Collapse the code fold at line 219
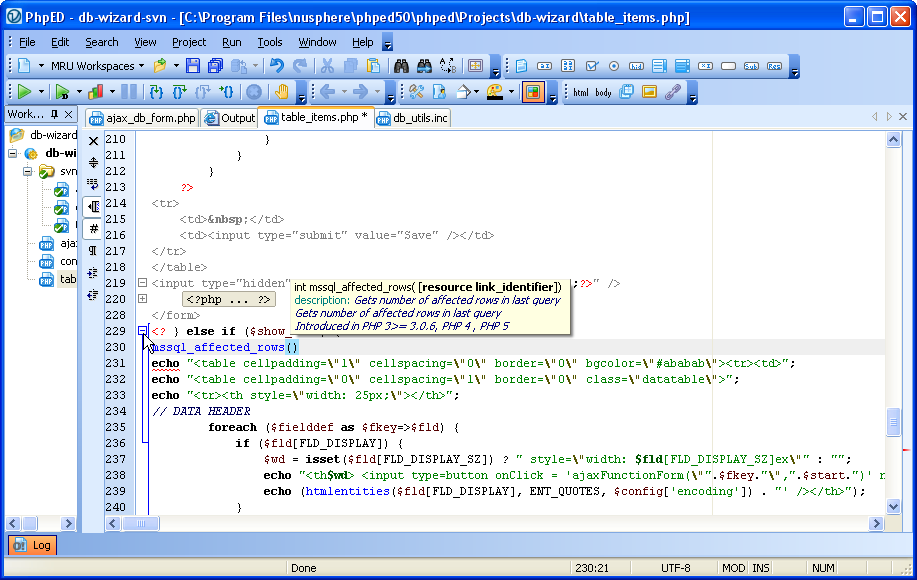Image resolution: width=917 pixels, height=580 pixels. 142,283
